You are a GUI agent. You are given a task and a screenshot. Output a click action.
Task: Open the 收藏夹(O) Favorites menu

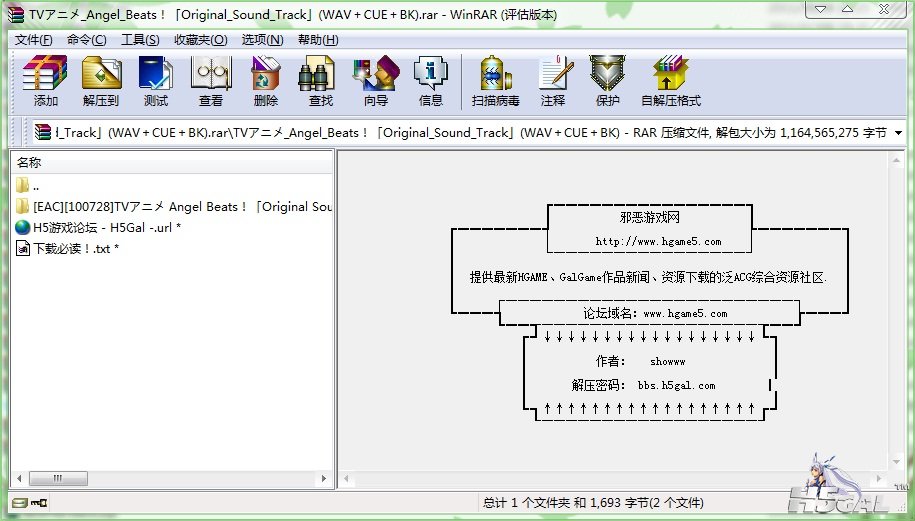[201, 40]
